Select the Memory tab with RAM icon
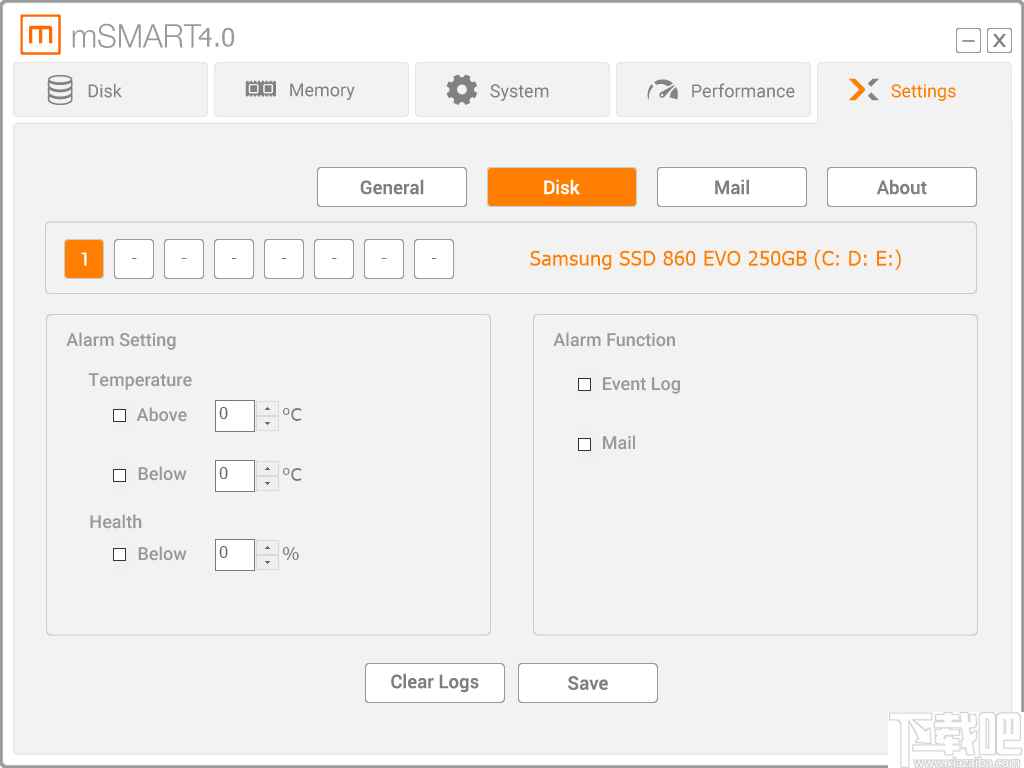1024x768 pixels. [311, 90]
